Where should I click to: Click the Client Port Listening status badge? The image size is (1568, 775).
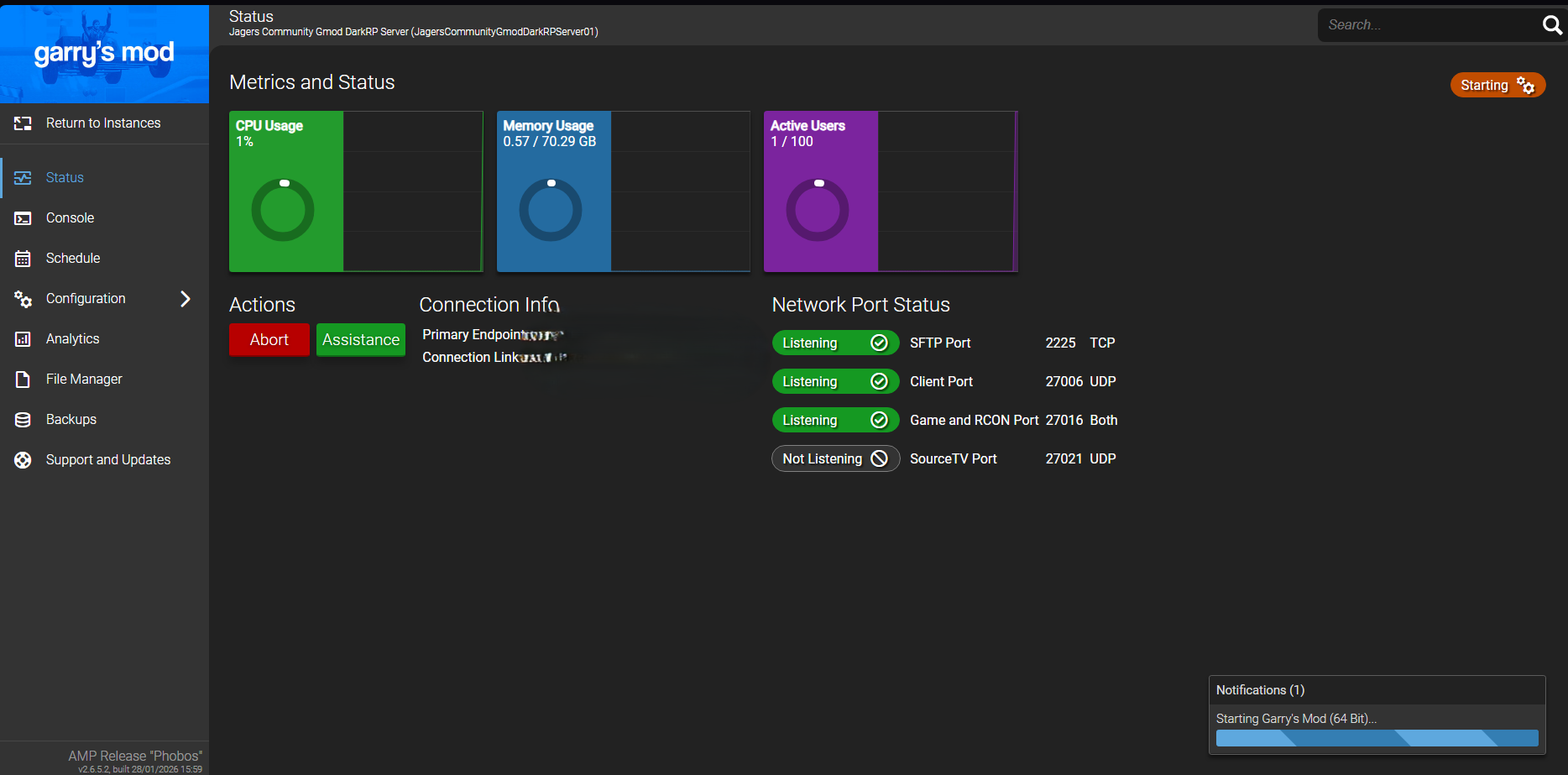click(x=834, y=381)
